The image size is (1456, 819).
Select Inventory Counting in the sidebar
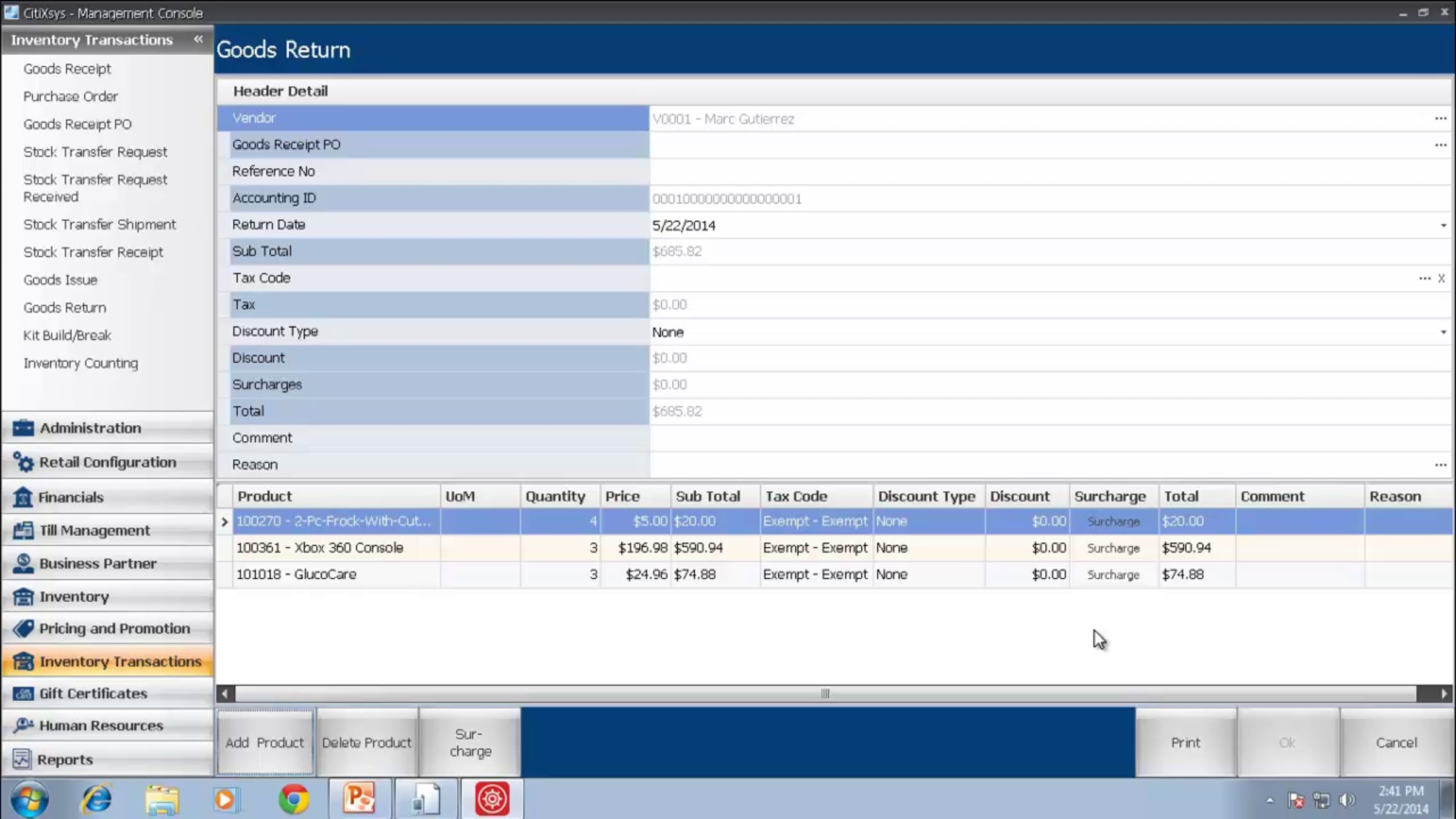pos(81,363)
